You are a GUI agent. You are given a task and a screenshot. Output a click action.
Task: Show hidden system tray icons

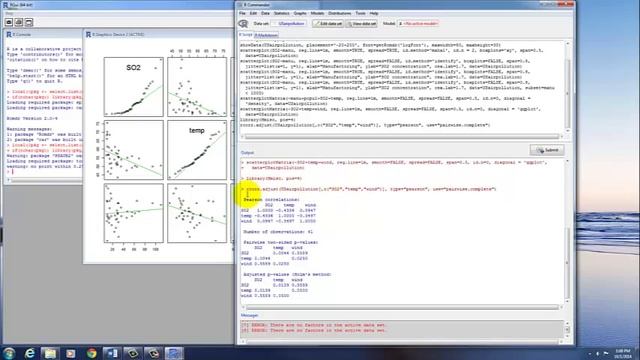click(x=589, y=353)
